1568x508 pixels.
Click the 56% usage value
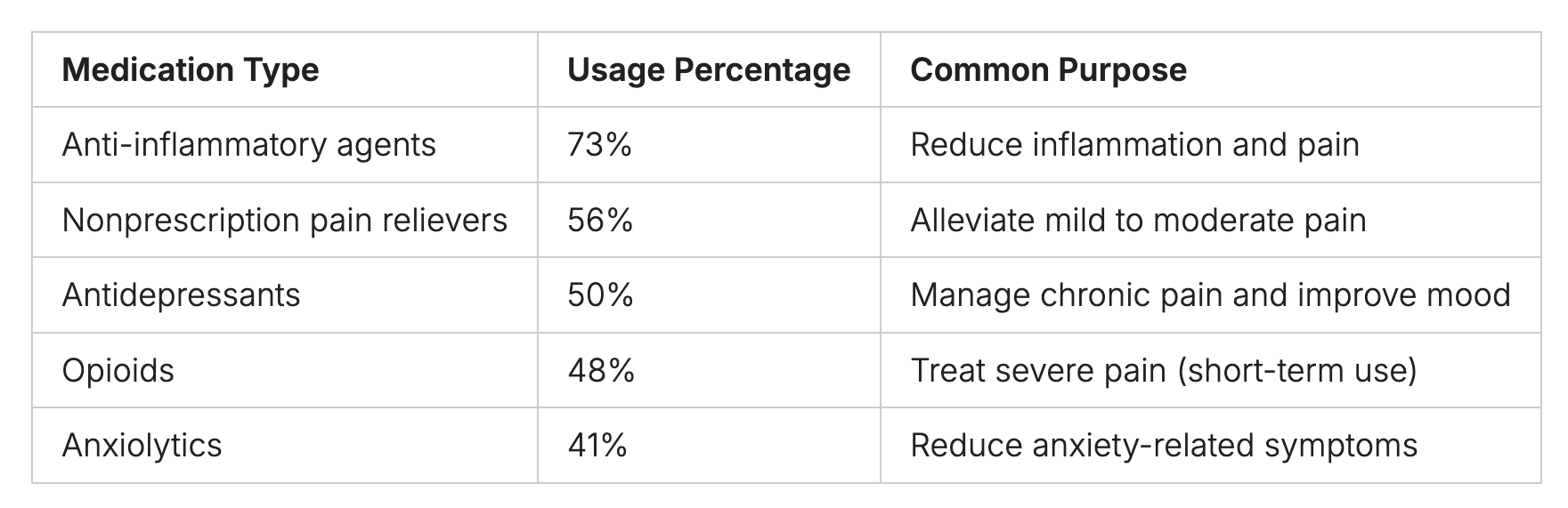600,221
